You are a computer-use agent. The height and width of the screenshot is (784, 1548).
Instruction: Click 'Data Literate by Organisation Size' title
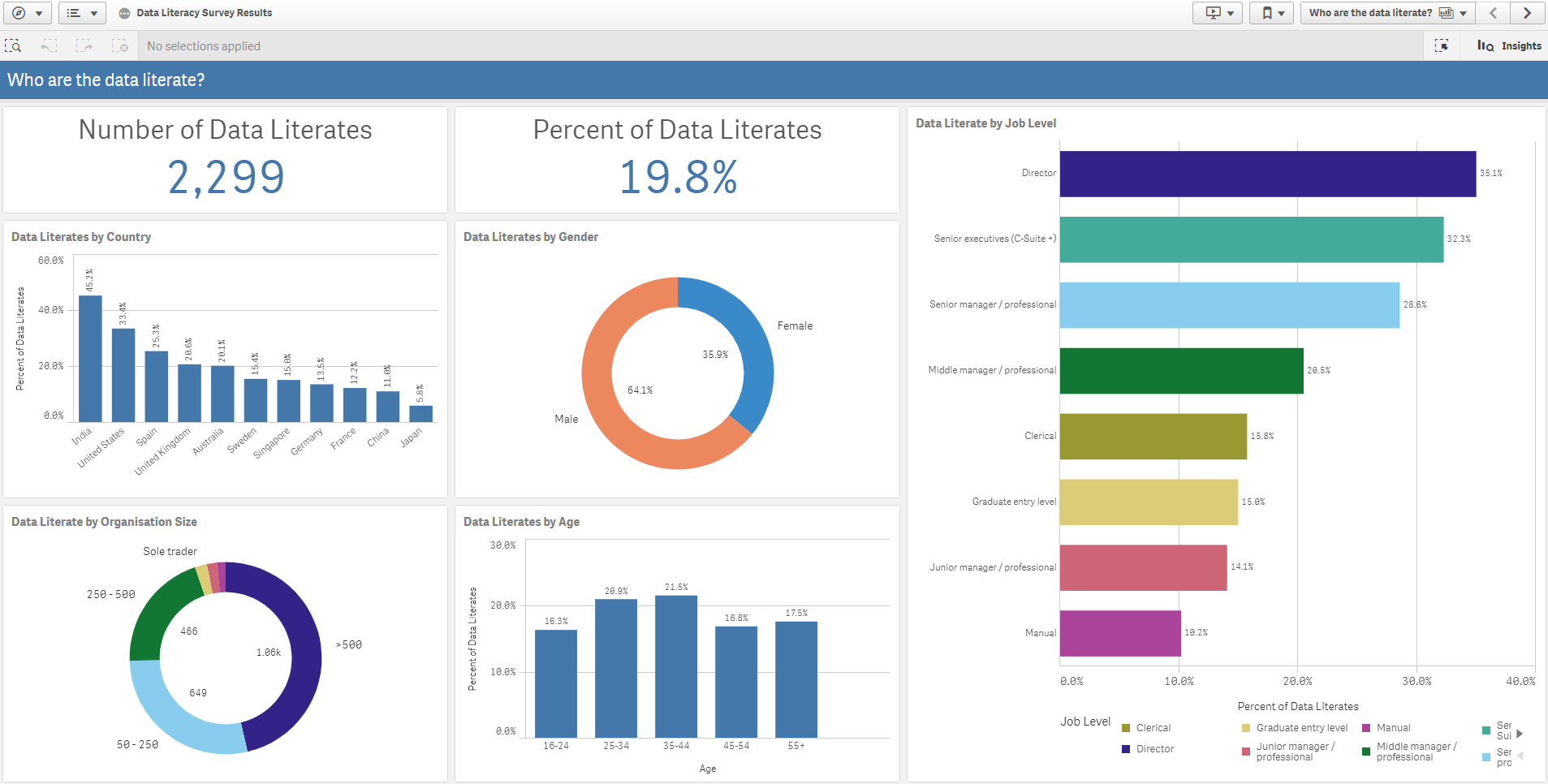pyautogui.click(x=104, y=522)
